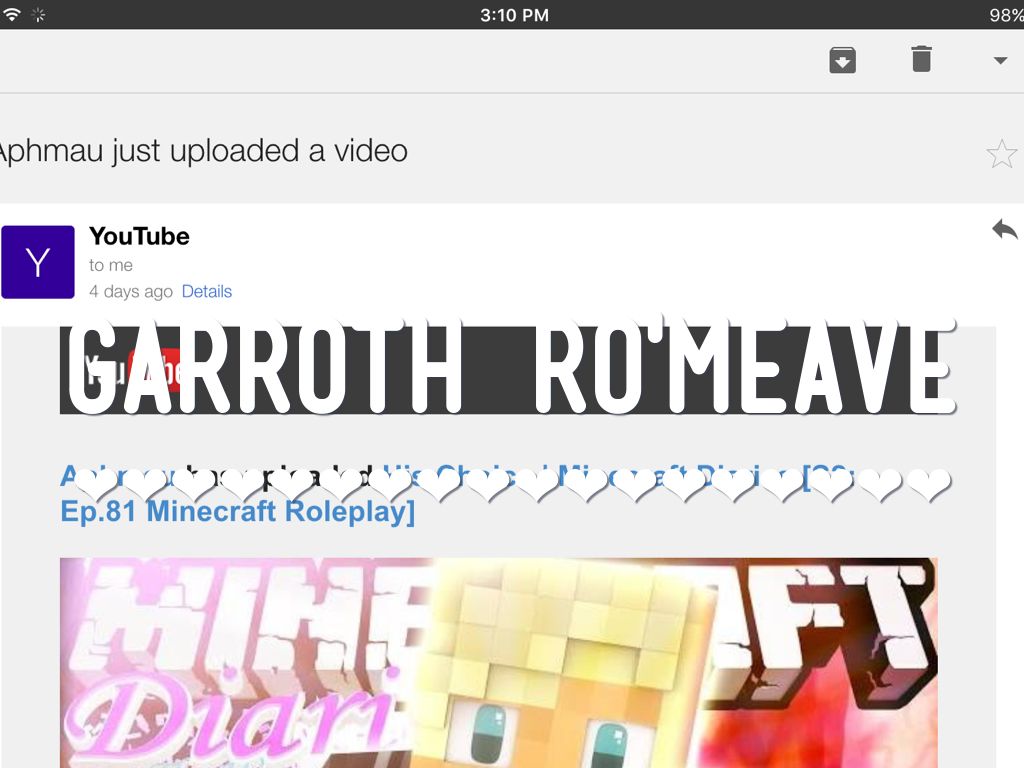Tap the '4 days ago' timestamp
This screenshot has height=768, width=1024.
click(131, 292)
